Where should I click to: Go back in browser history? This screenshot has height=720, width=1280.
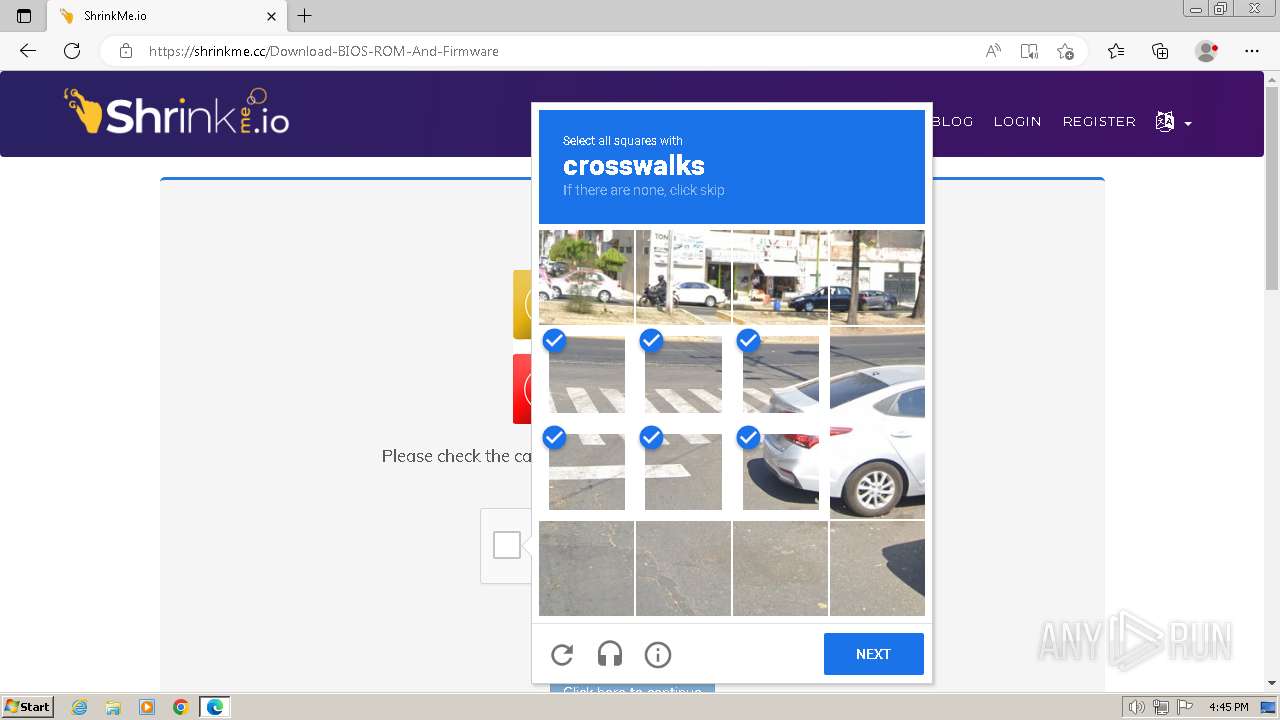pyautogui.click(x=28, y=51)
